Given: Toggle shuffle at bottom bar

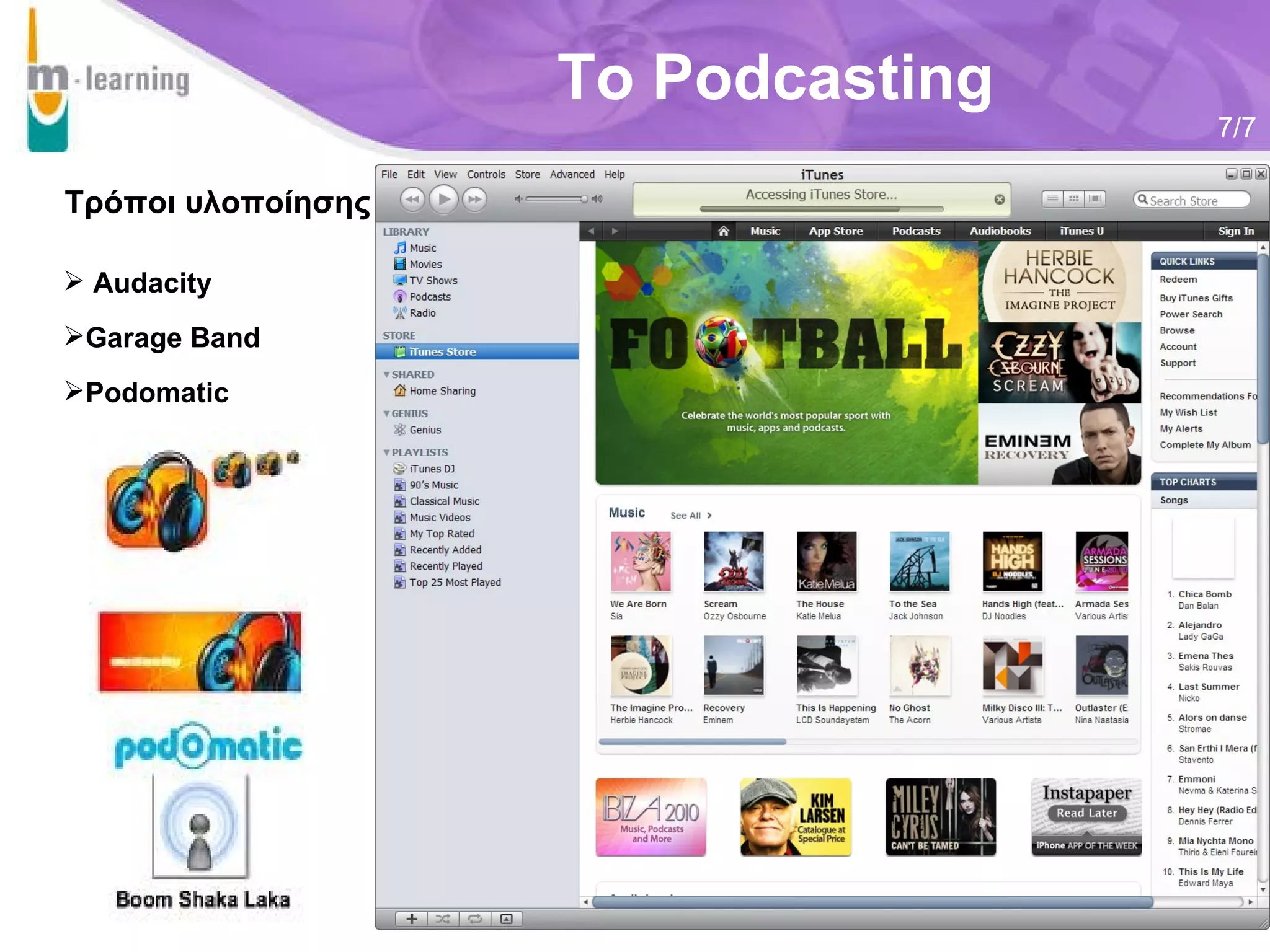Looking at the screenshot, I should [x=443, y=919].
